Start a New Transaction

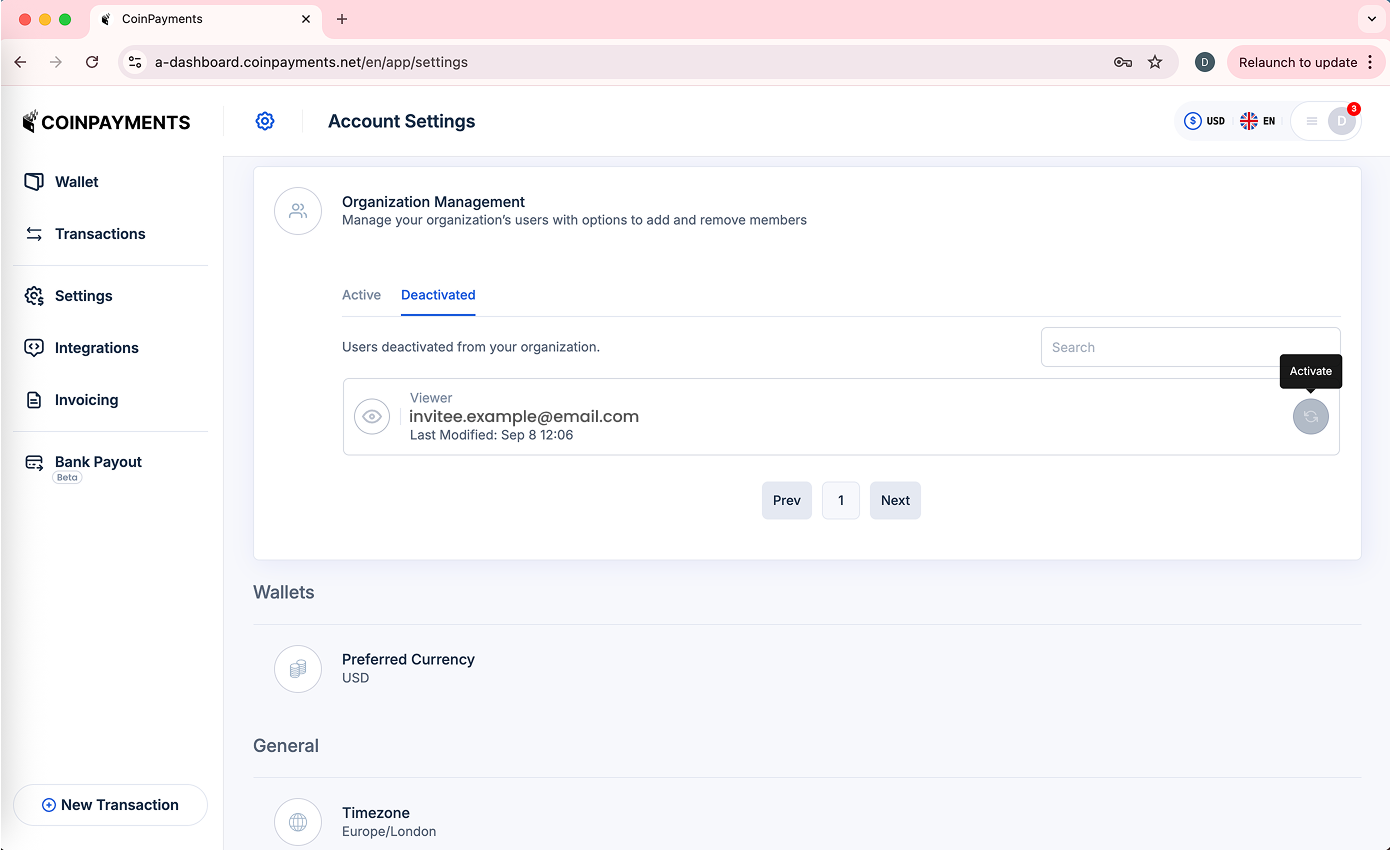(x=110, y=805)
